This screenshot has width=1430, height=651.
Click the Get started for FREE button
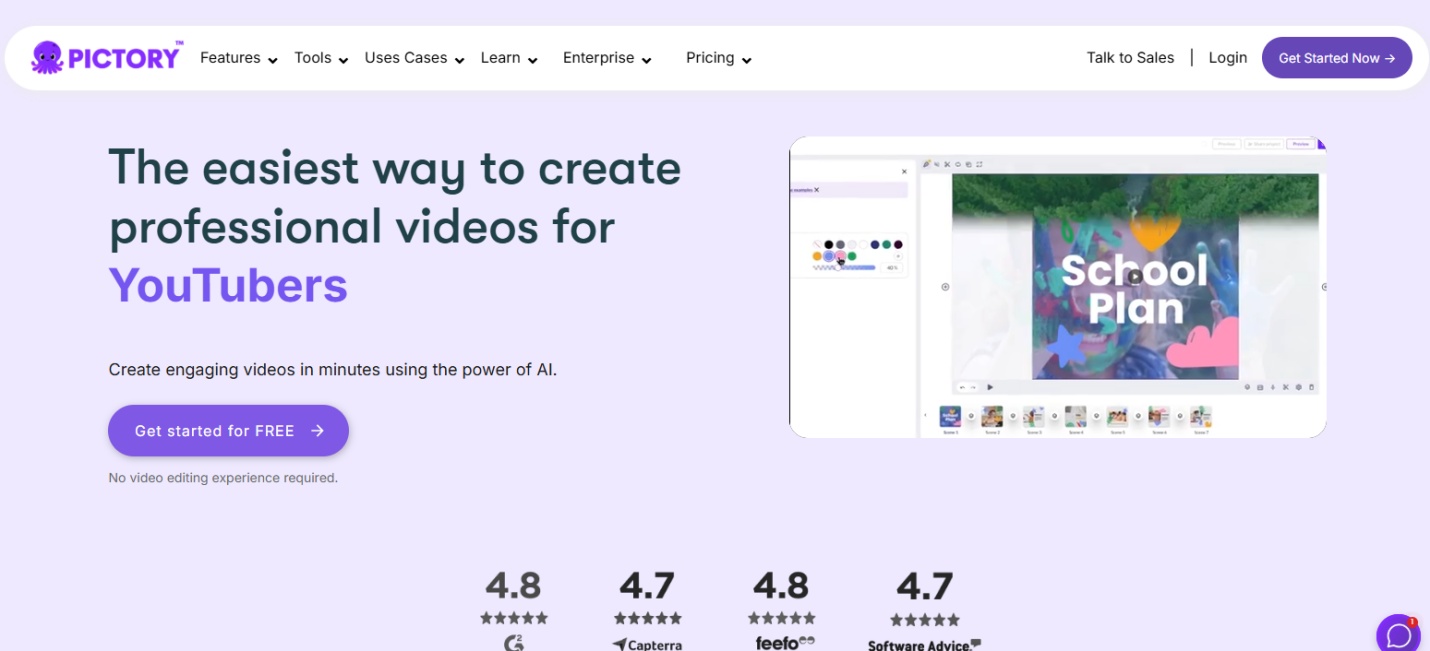click(228, 431)
